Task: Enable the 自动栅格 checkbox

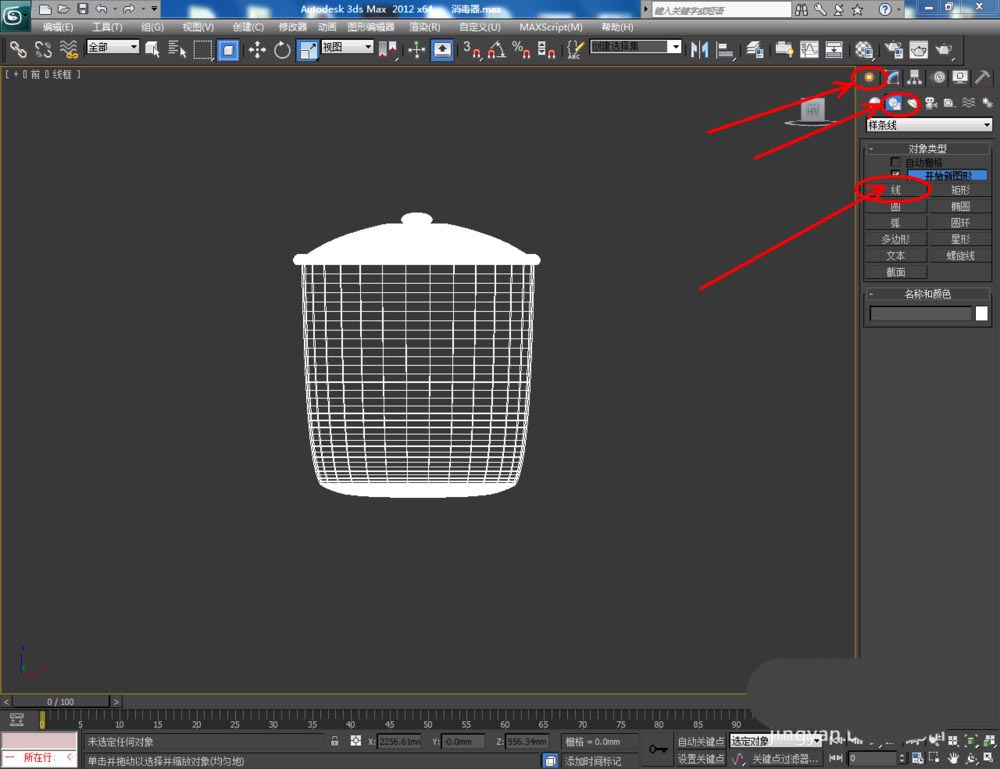Action: click(x=895, y=162)
